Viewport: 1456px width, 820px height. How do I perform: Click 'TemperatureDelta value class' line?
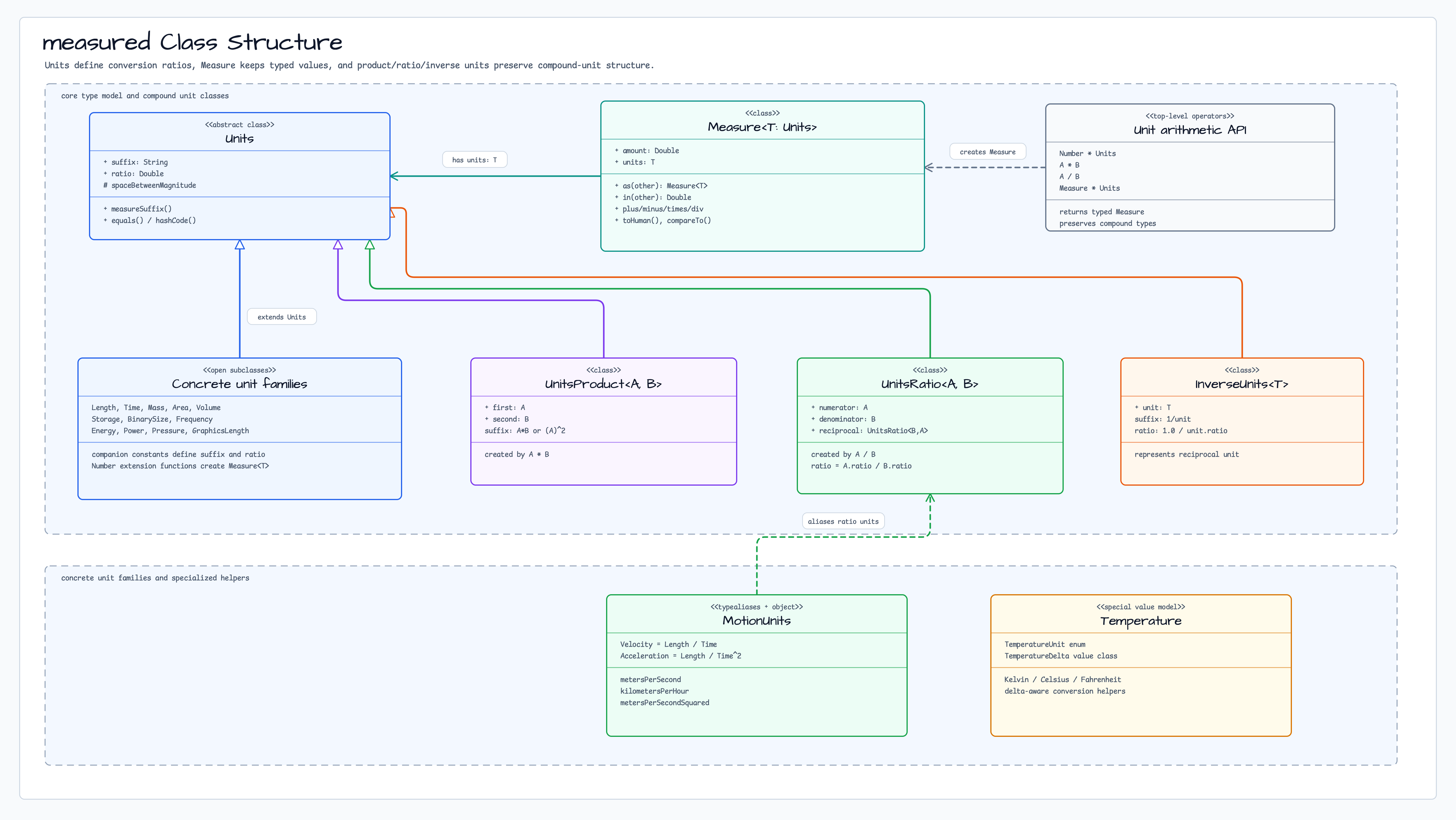pyautogui.click(x=1060, y=656)
